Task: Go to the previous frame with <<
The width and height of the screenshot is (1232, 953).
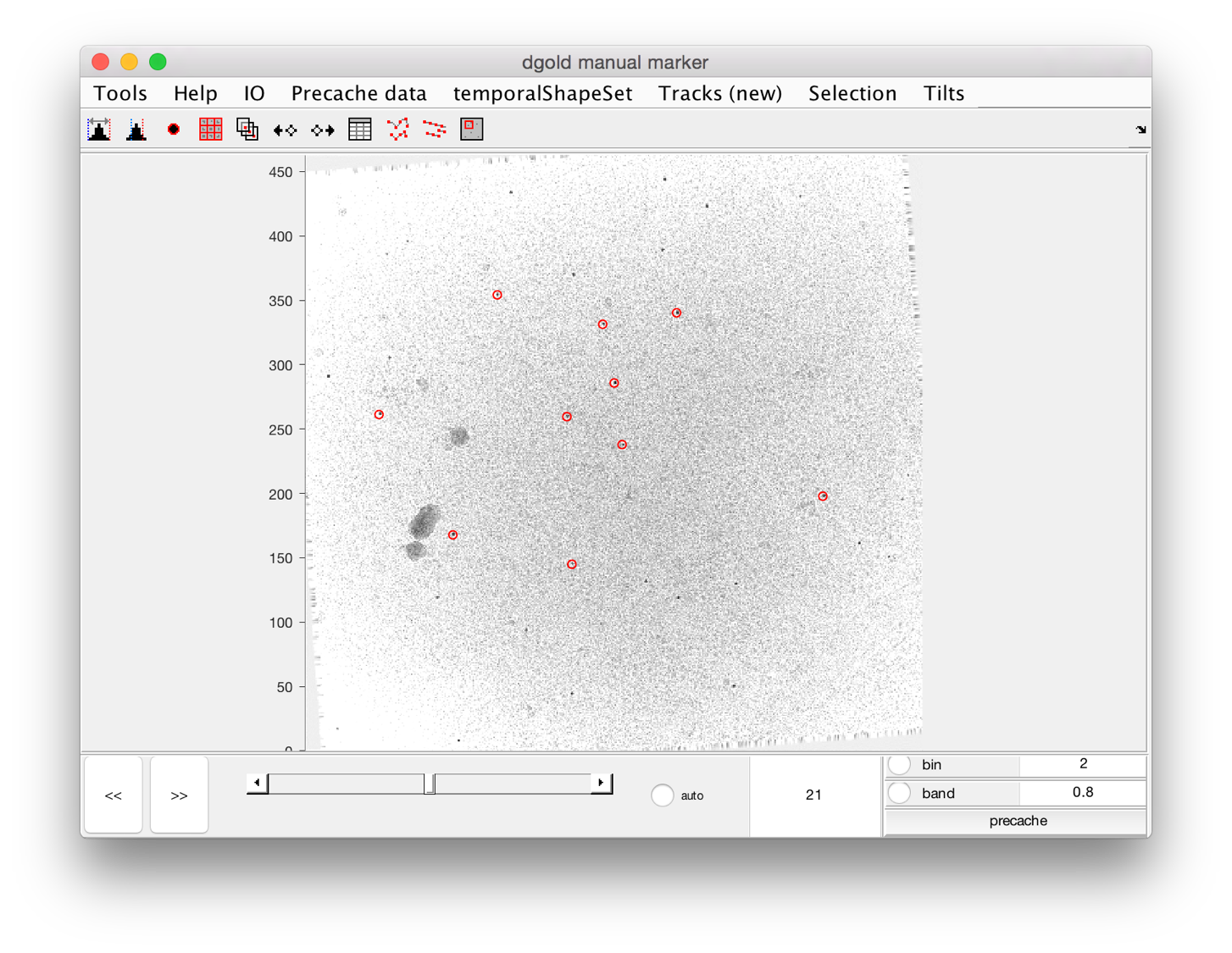Action: (113, 795)
